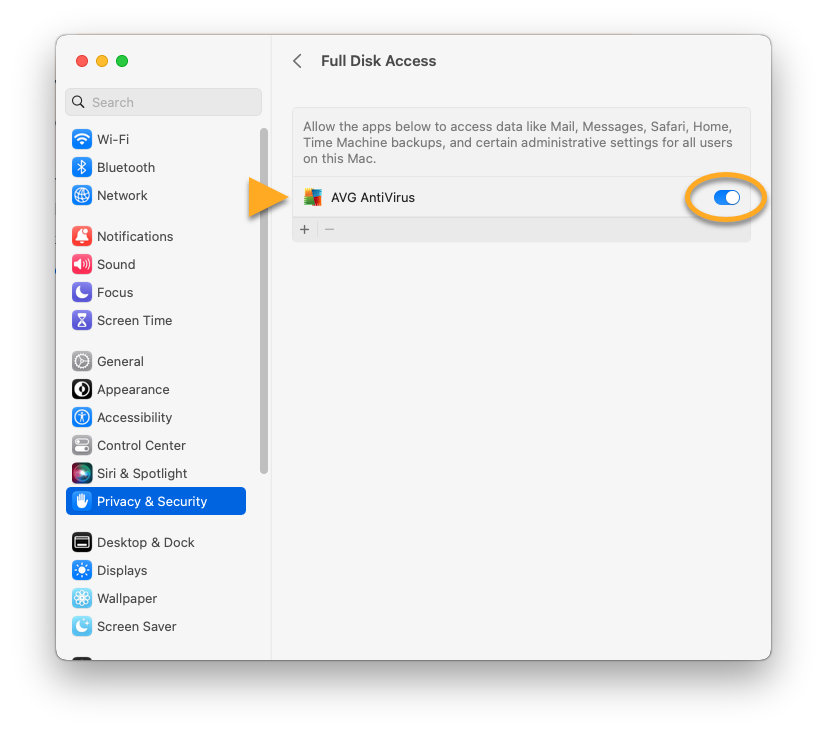Open Focus moon icon
This screenshot has height=734, width=827.
[82, 292]
